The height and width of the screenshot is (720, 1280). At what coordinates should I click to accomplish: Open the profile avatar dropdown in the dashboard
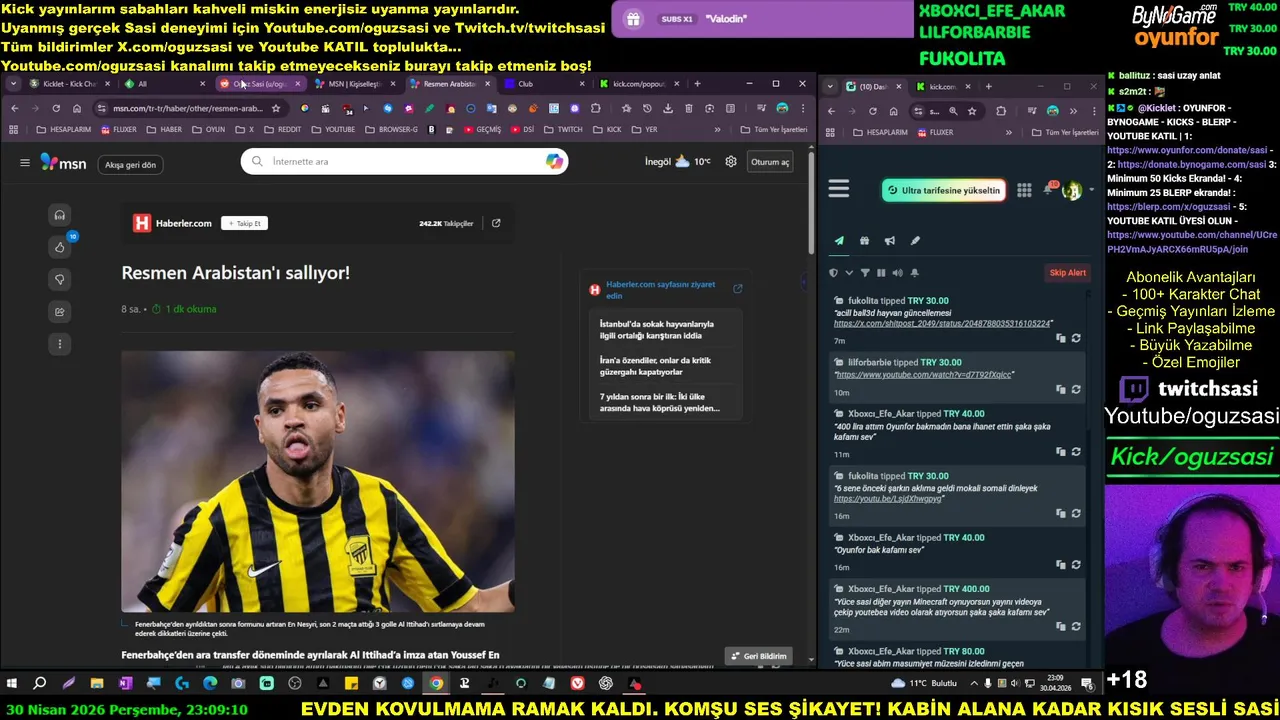[x=1076, y=190]
